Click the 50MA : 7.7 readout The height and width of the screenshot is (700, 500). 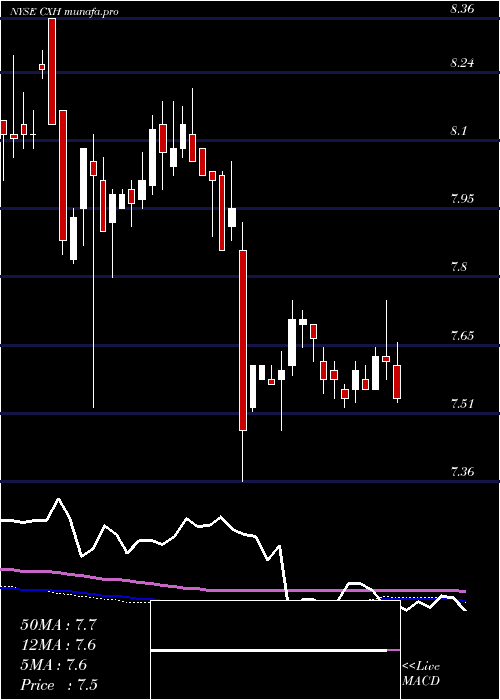pyautogui.click(x=58, y=625)
